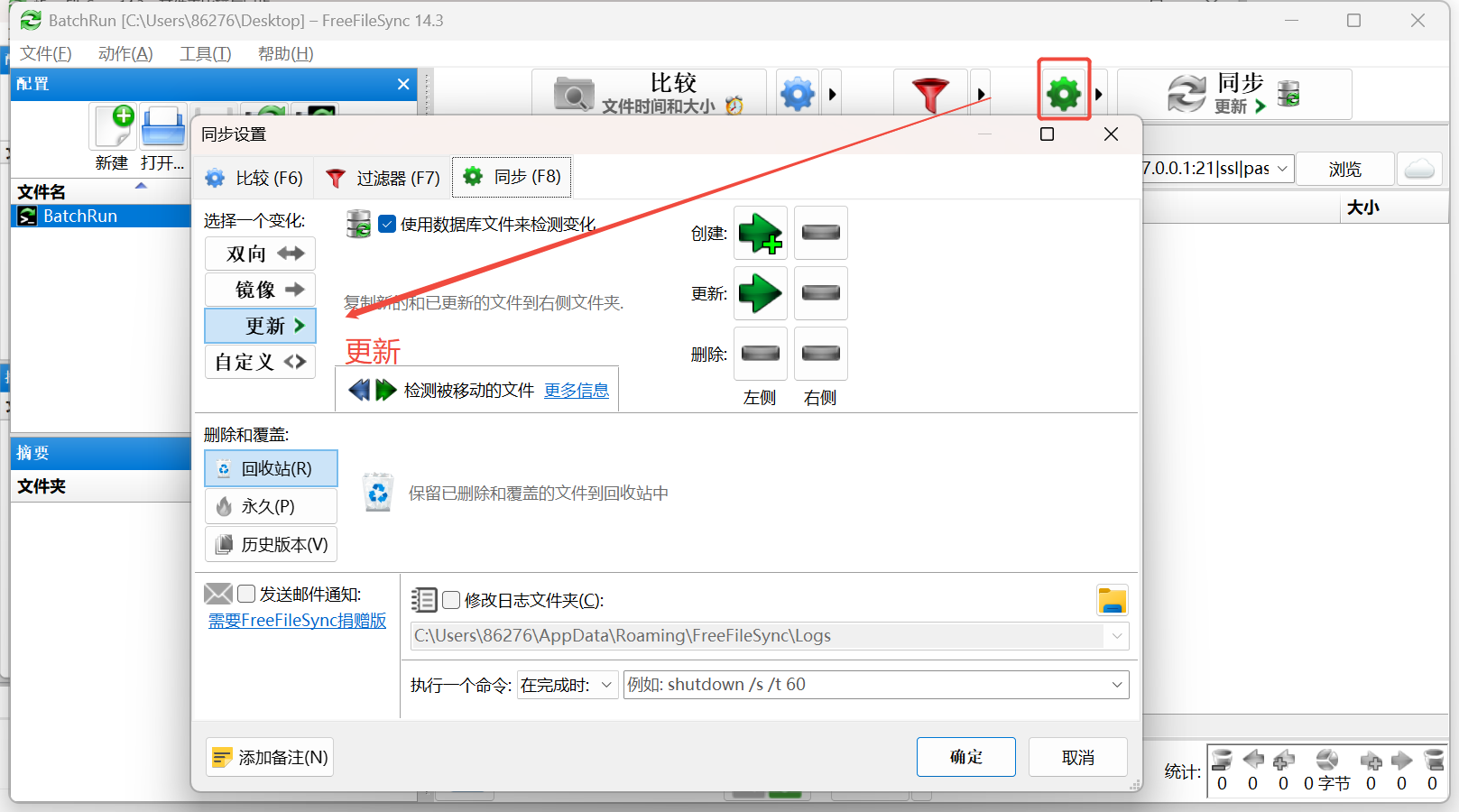This screenshot has width=1459, height=812.
Task: Expand sync options arrow beside green gear
Action: 1099,94
